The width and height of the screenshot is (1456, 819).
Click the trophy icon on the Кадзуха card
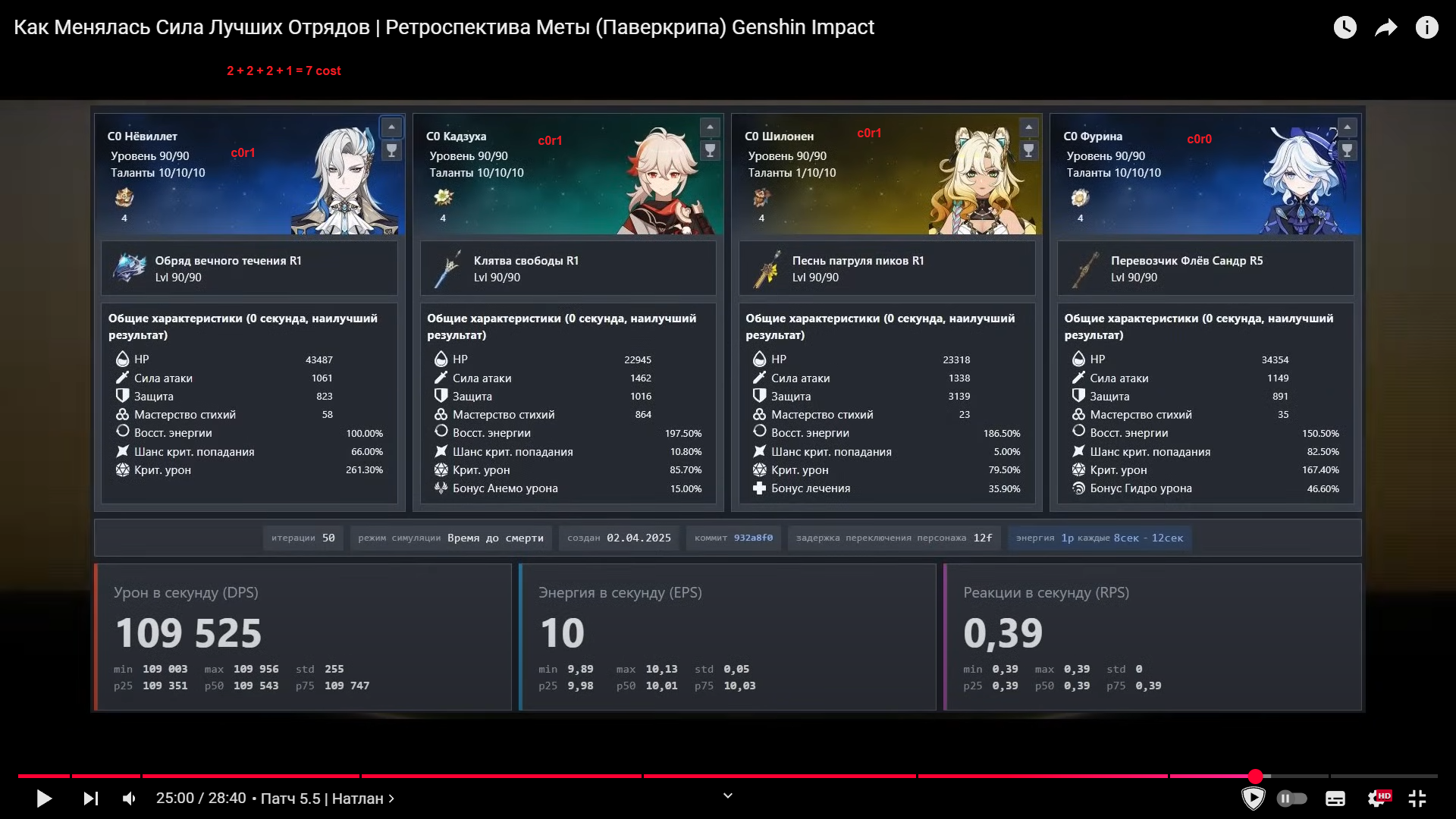pos(710,150)
